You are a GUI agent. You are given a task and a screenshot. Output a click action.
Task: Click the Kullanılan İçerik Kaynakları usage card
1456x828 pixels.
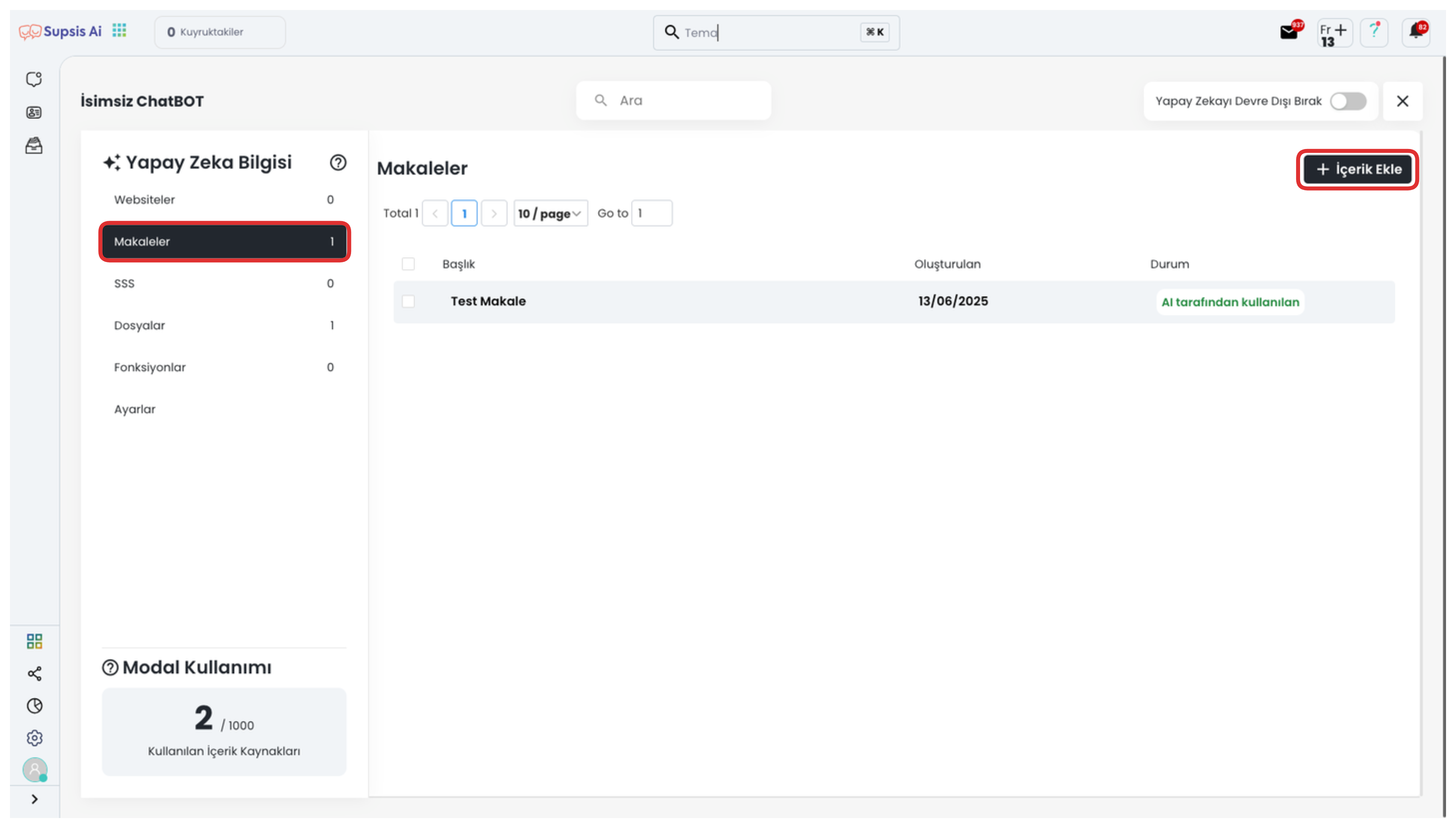(224, 732)
